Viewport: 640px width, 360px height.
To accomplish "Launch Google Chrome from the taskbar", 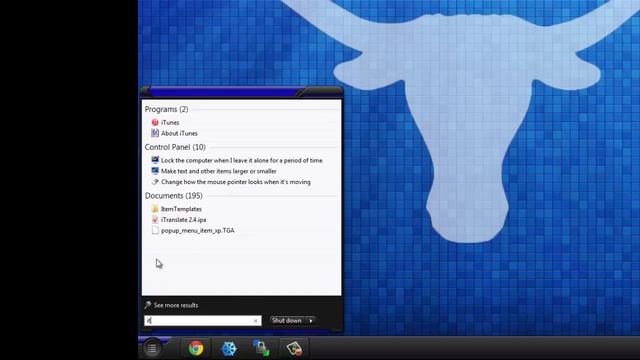I will [196, 348].
